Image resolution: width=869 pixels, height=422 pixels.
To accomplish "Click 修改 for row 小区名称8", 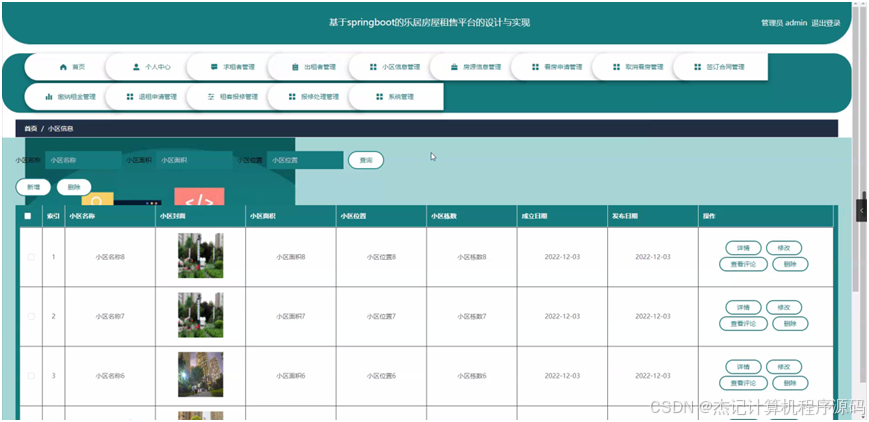I will point(784,248).
